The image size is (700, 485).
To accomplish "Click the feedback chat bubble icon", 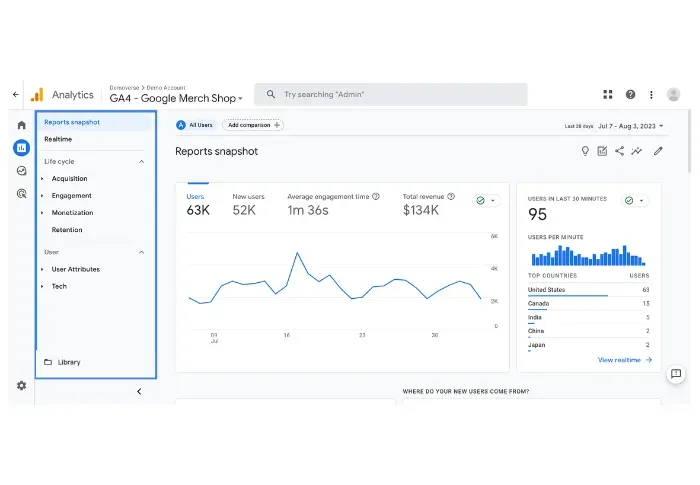I will 676,374.
